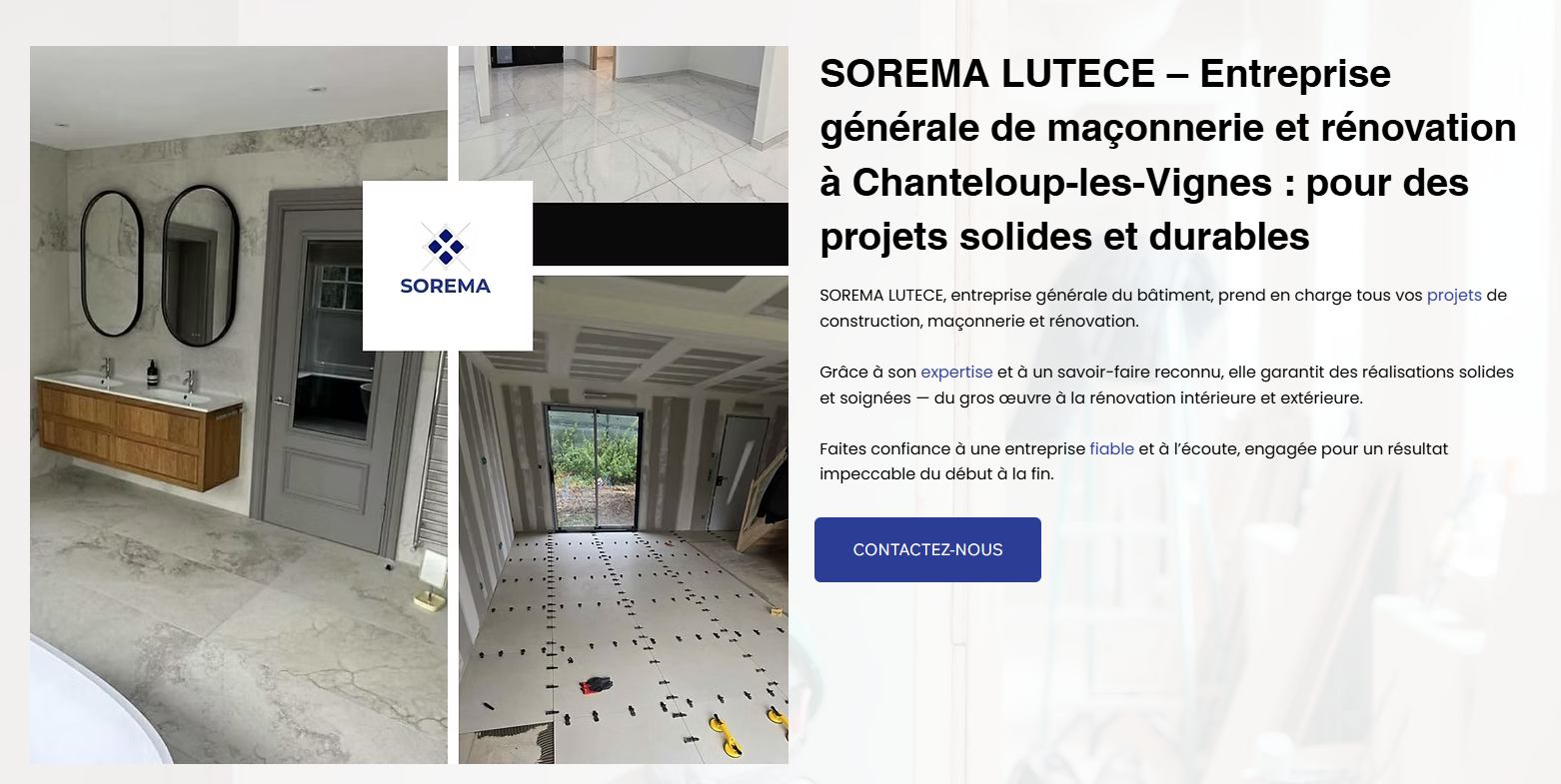Click the SOREMA LUTECE main heading
This screenshot has width=1561, height=784.
coord(1168,155)
